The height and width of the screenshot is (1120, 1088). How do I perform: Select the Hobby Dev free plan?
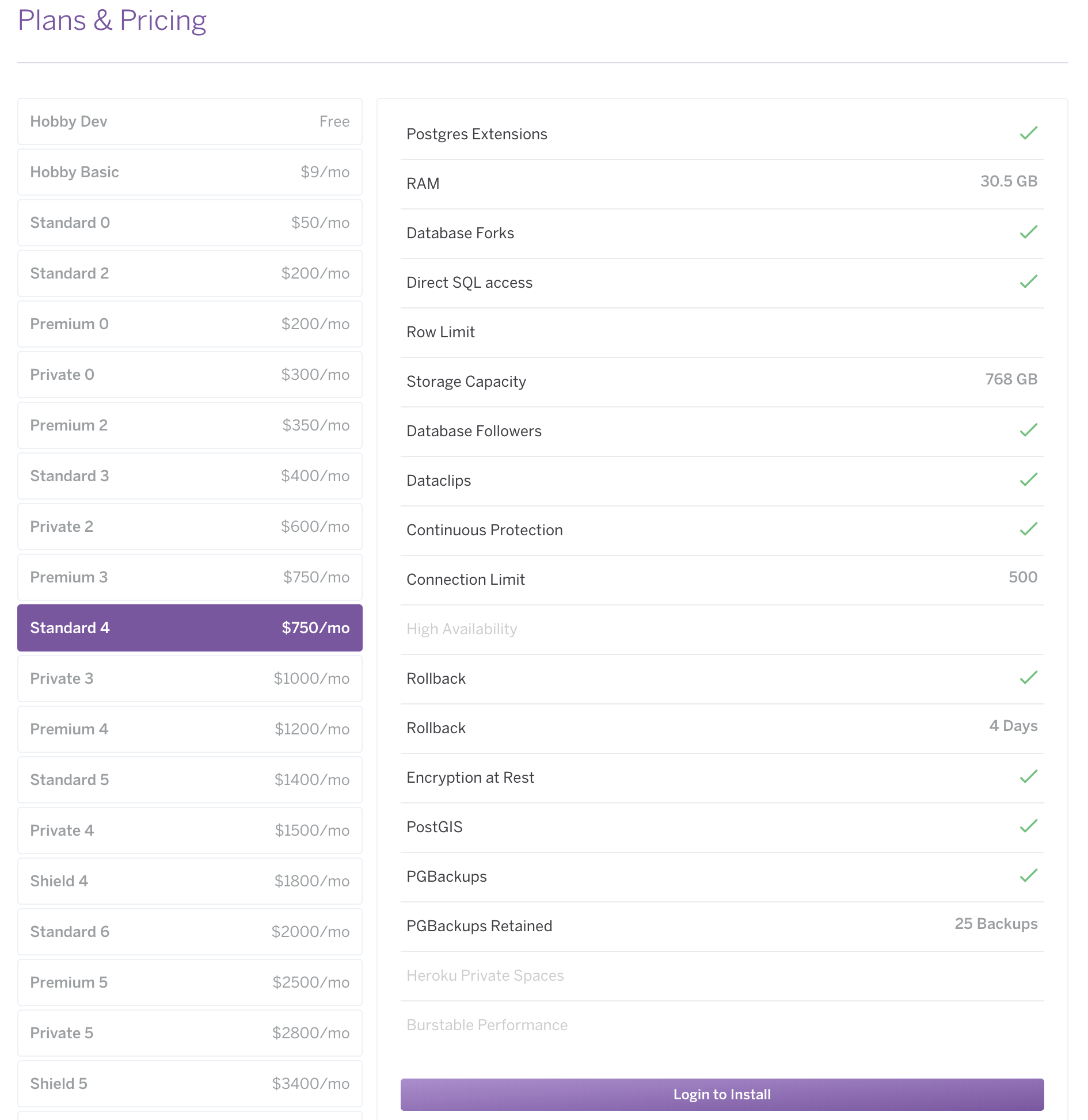pos(190,121)
